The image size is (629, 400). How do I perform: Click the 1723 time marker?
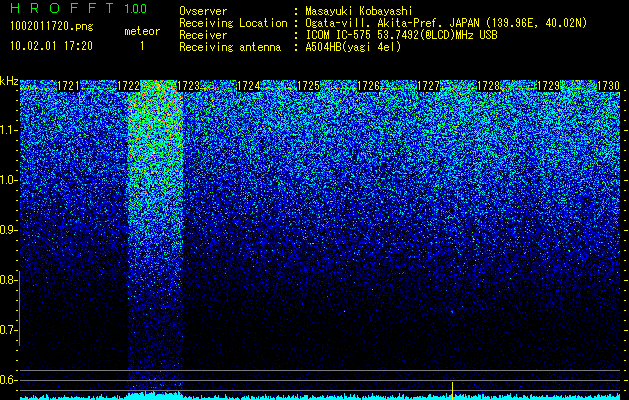click(188, 86)
